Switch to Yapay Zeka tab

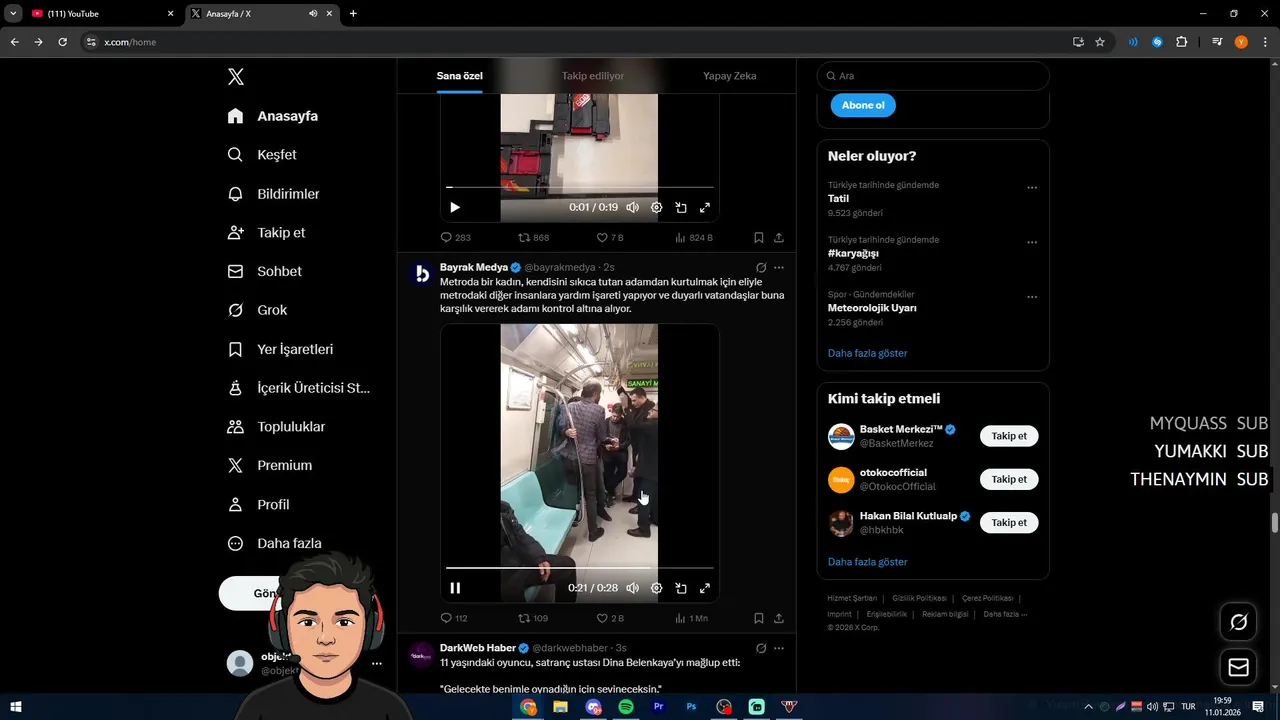click(730, 76)
